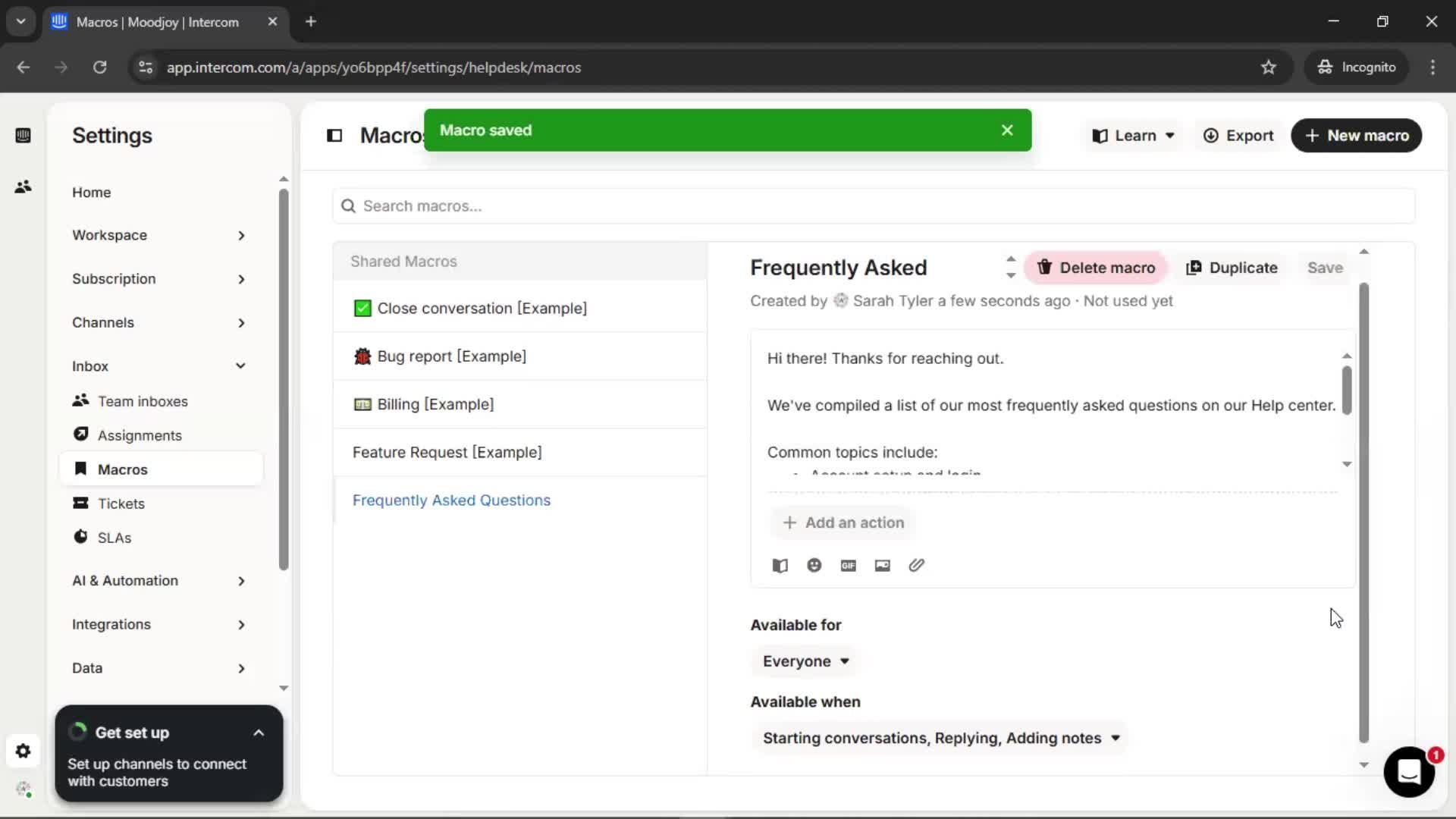Image resolution: width=1456 pixels, height=819 pixels.
Task: Open the tab search dropdown arrow
Action: (20, 22)
